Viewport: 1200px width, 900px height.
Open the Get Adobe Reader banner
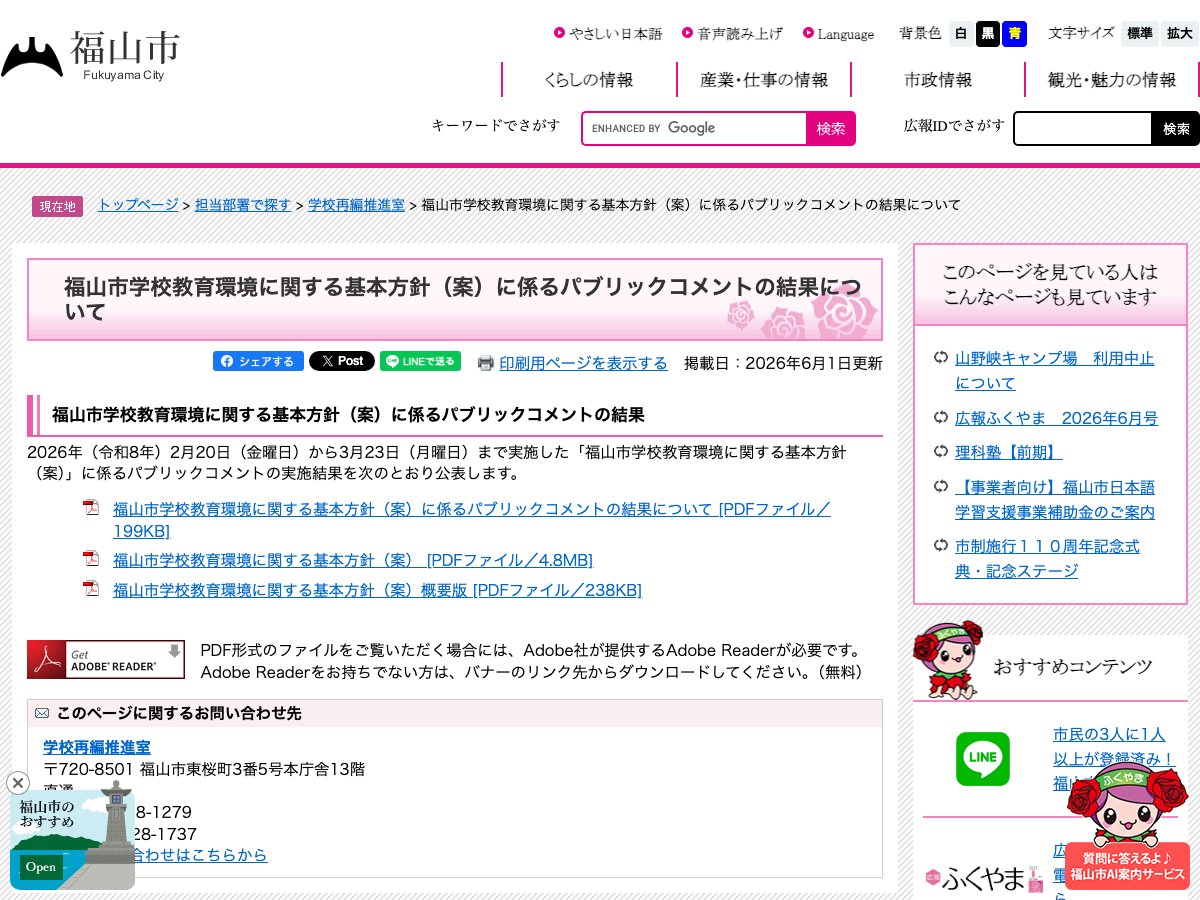pos(106,659)
